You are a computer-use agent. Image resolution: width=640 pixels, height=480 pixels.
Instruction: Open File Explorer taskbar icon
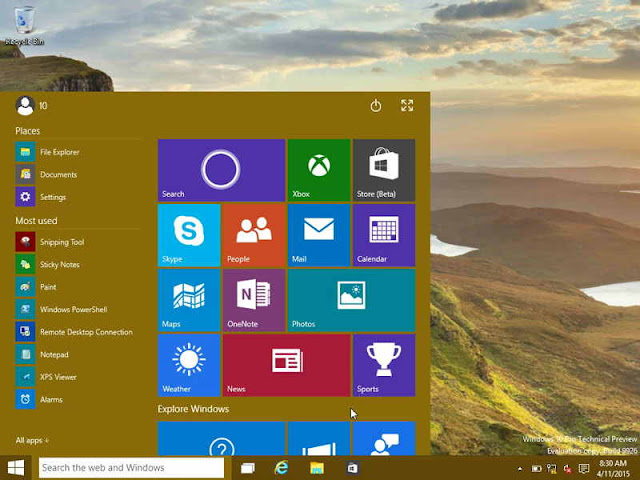tap(317, 468)
